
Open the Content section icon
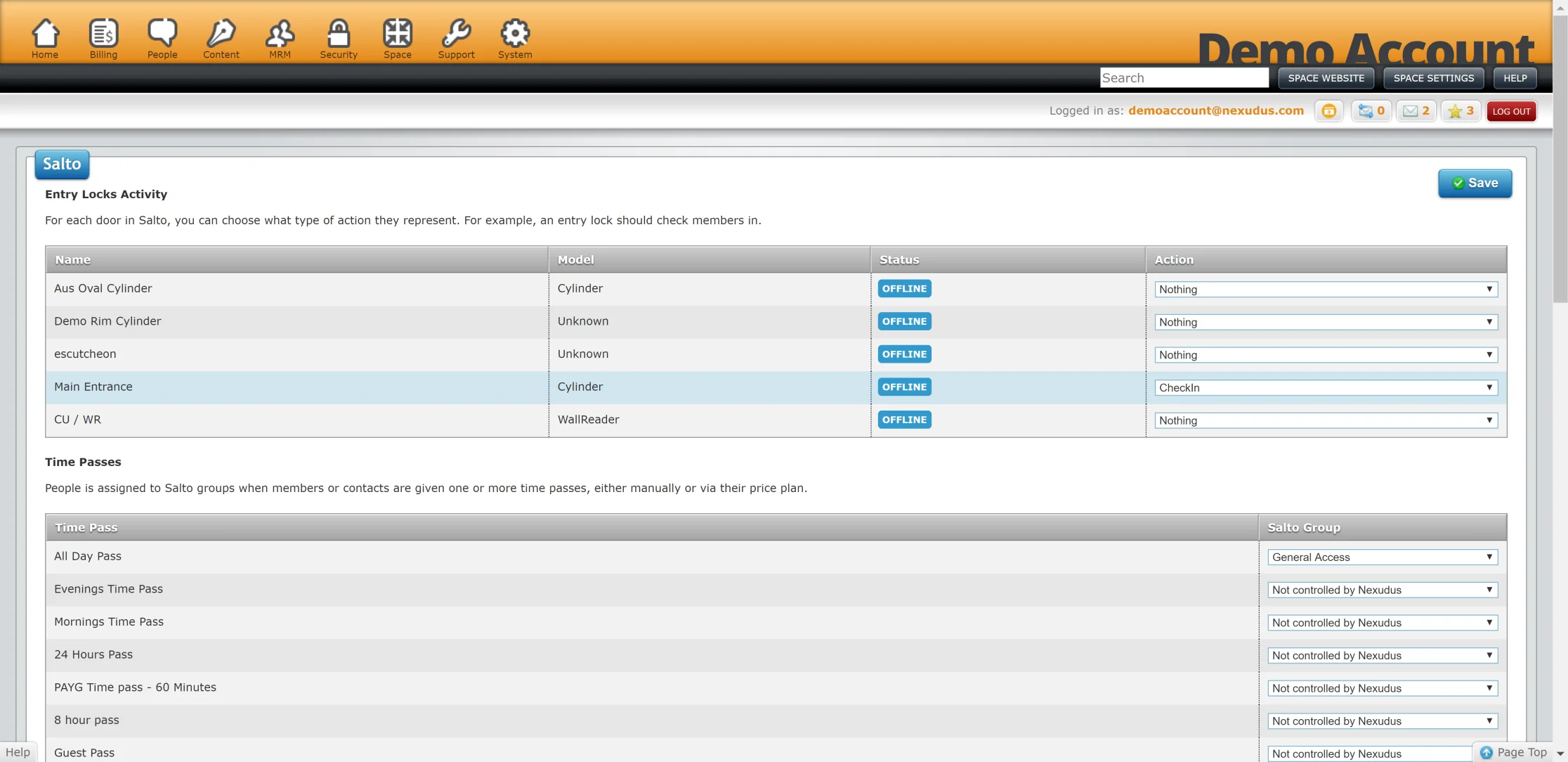coord(221,33)
